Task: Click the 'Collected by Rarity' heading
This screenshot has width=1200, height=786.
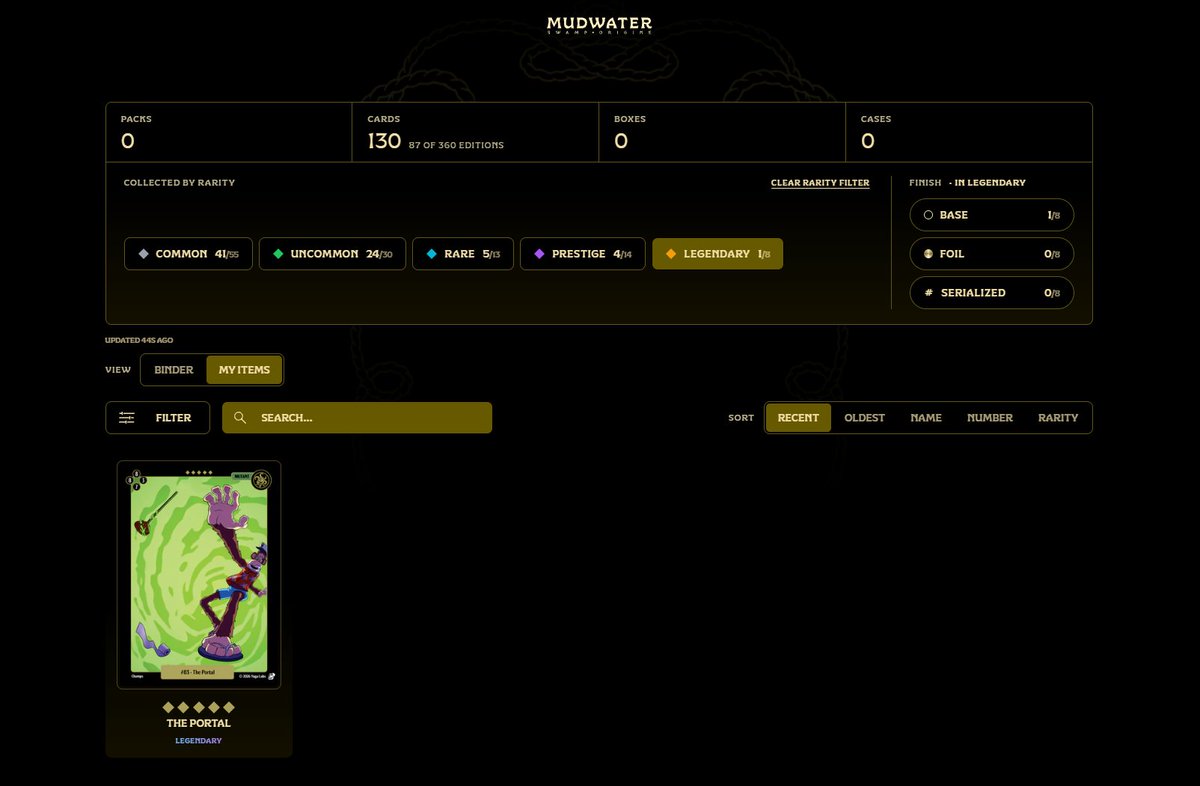Action: 179,183
